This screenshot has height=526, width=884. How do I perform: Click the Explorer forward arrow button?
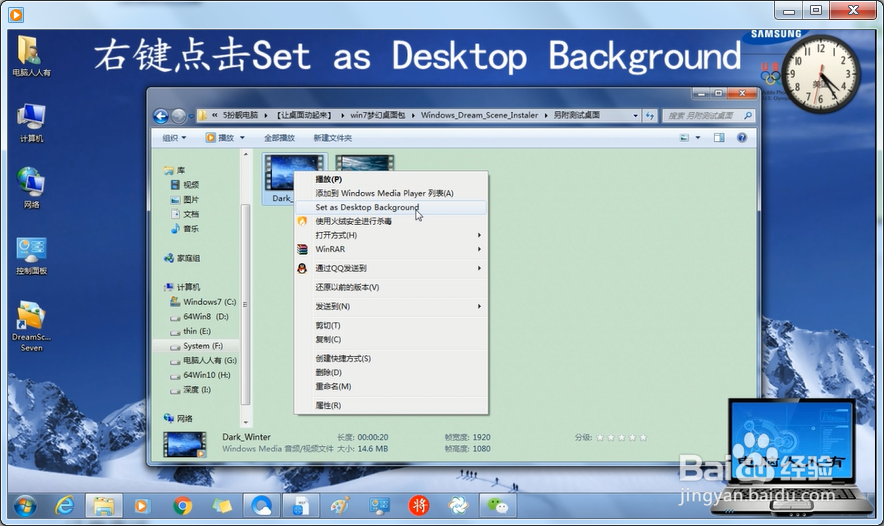click(x=178, y=116)
